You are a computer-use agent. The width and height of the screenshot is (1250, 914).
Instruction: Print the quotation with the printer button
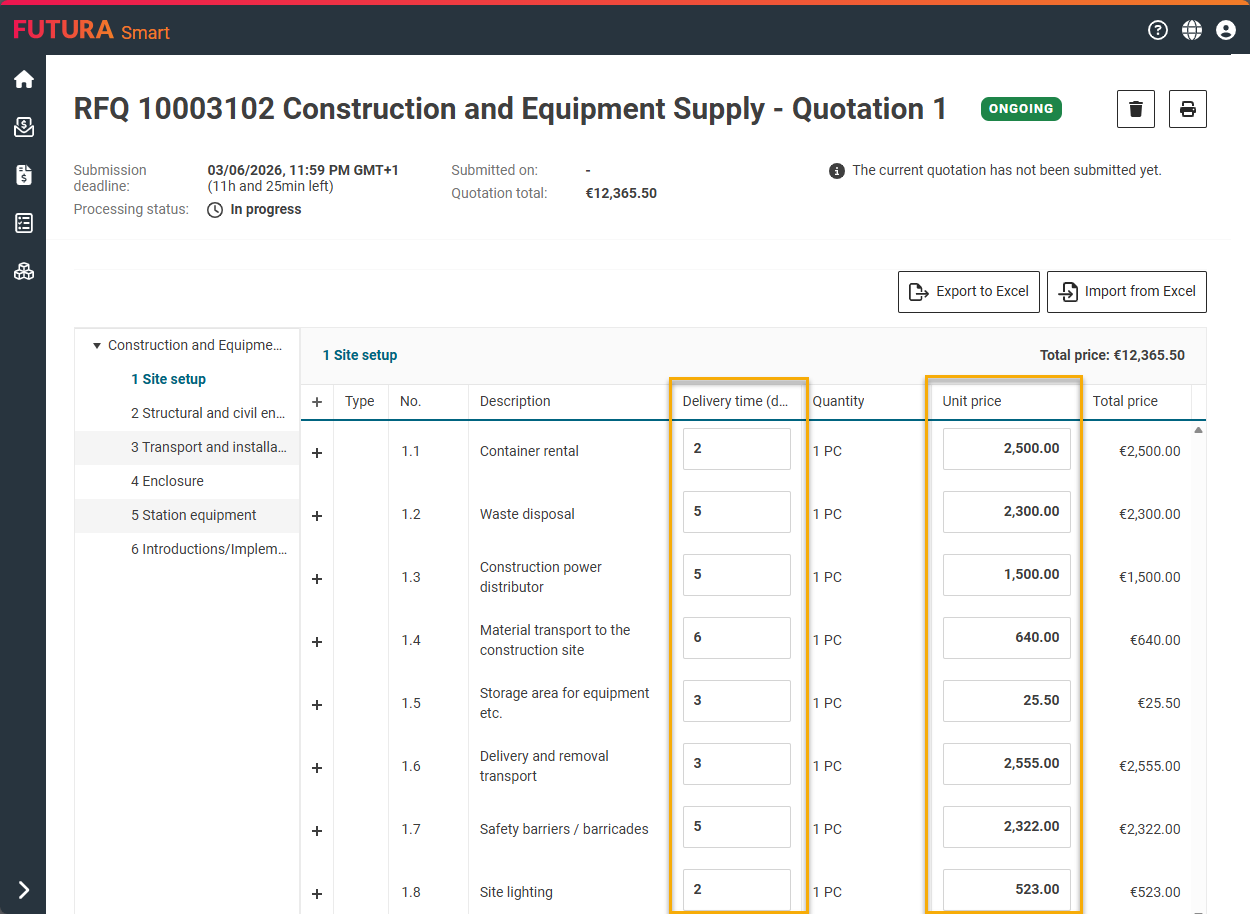[1188, 109]
